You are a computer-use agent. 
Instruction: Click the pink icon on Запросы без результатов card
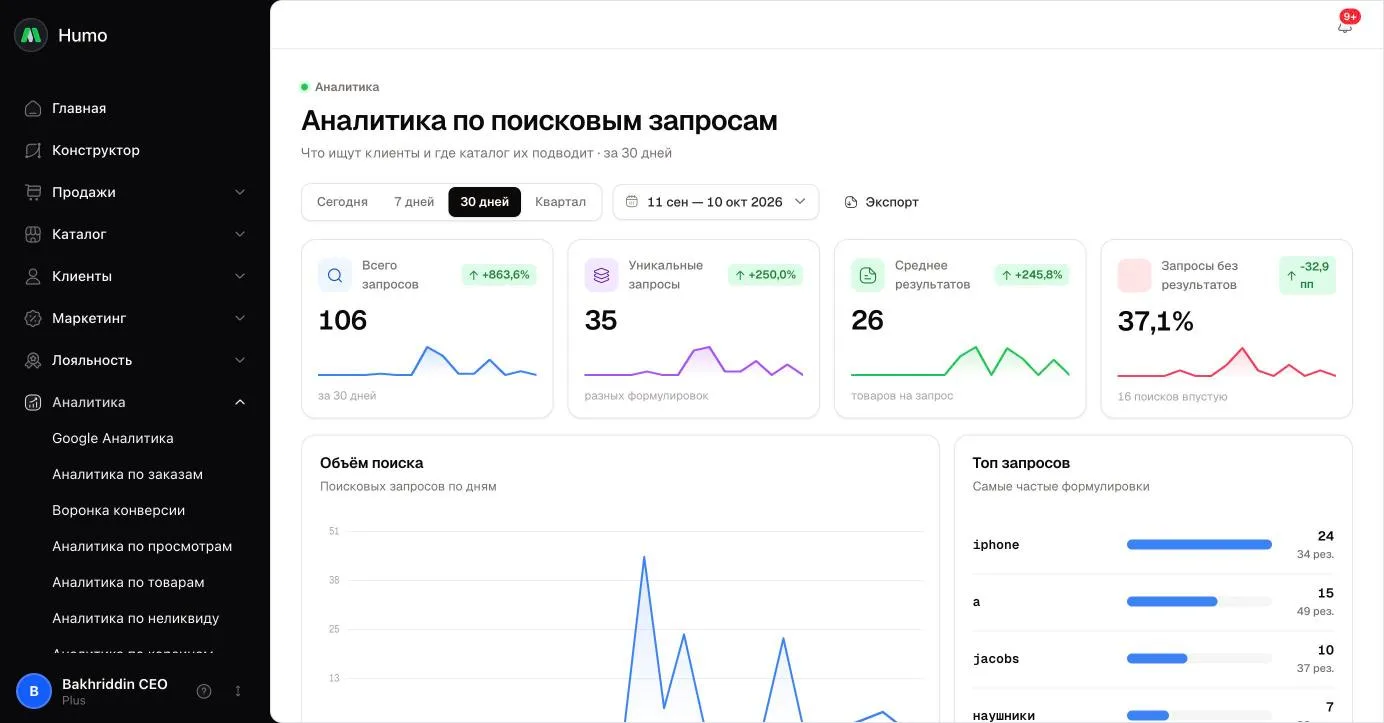click(1134, 275)
